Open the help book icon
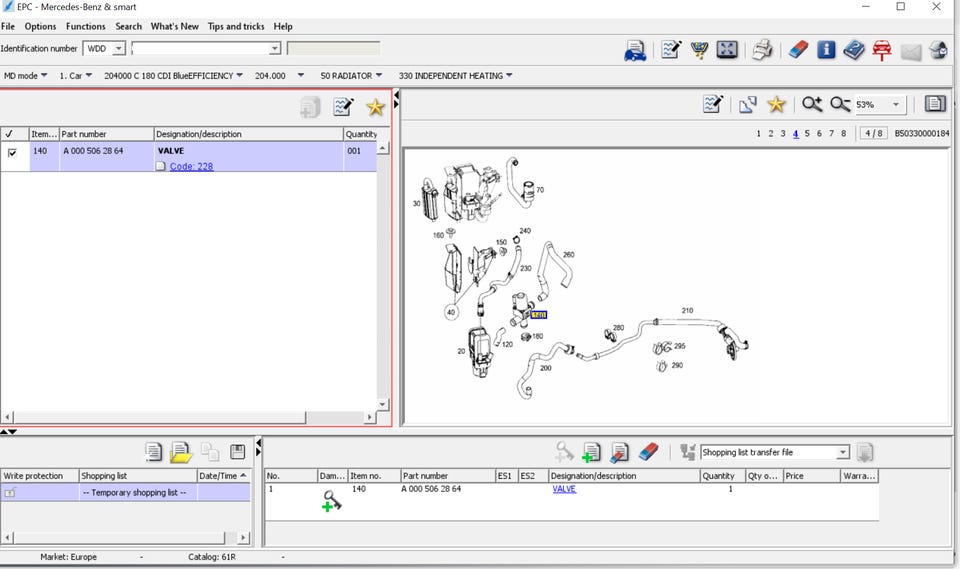The width and height of the screenshot is (960, 569). 853,50
